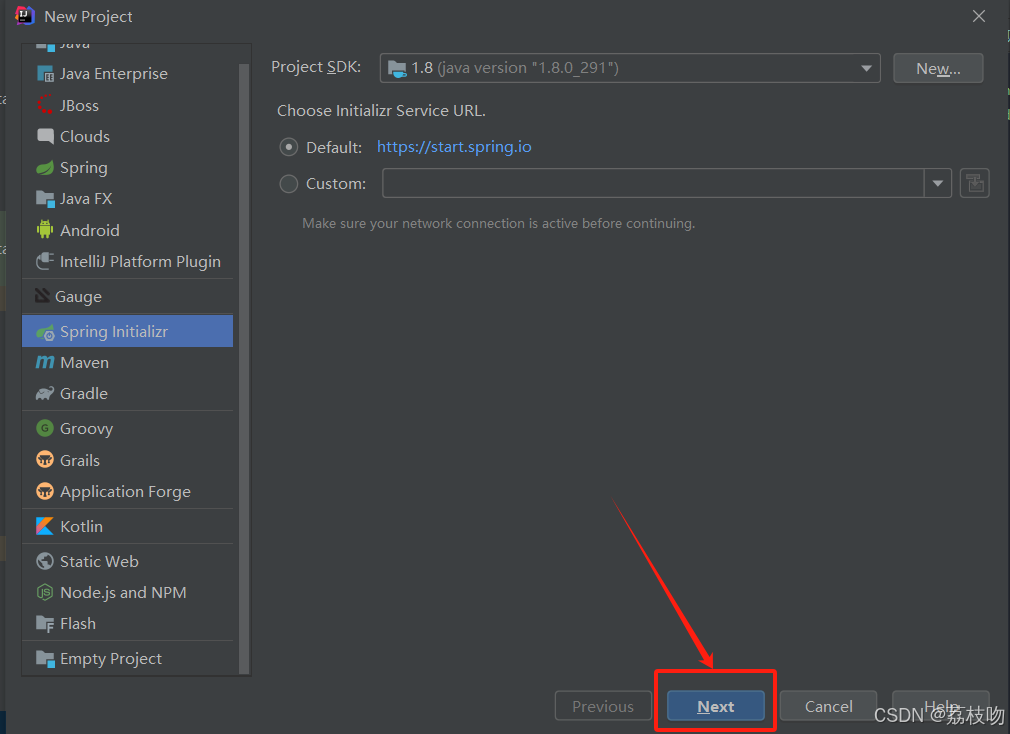Click the New... SDK button

938,68
